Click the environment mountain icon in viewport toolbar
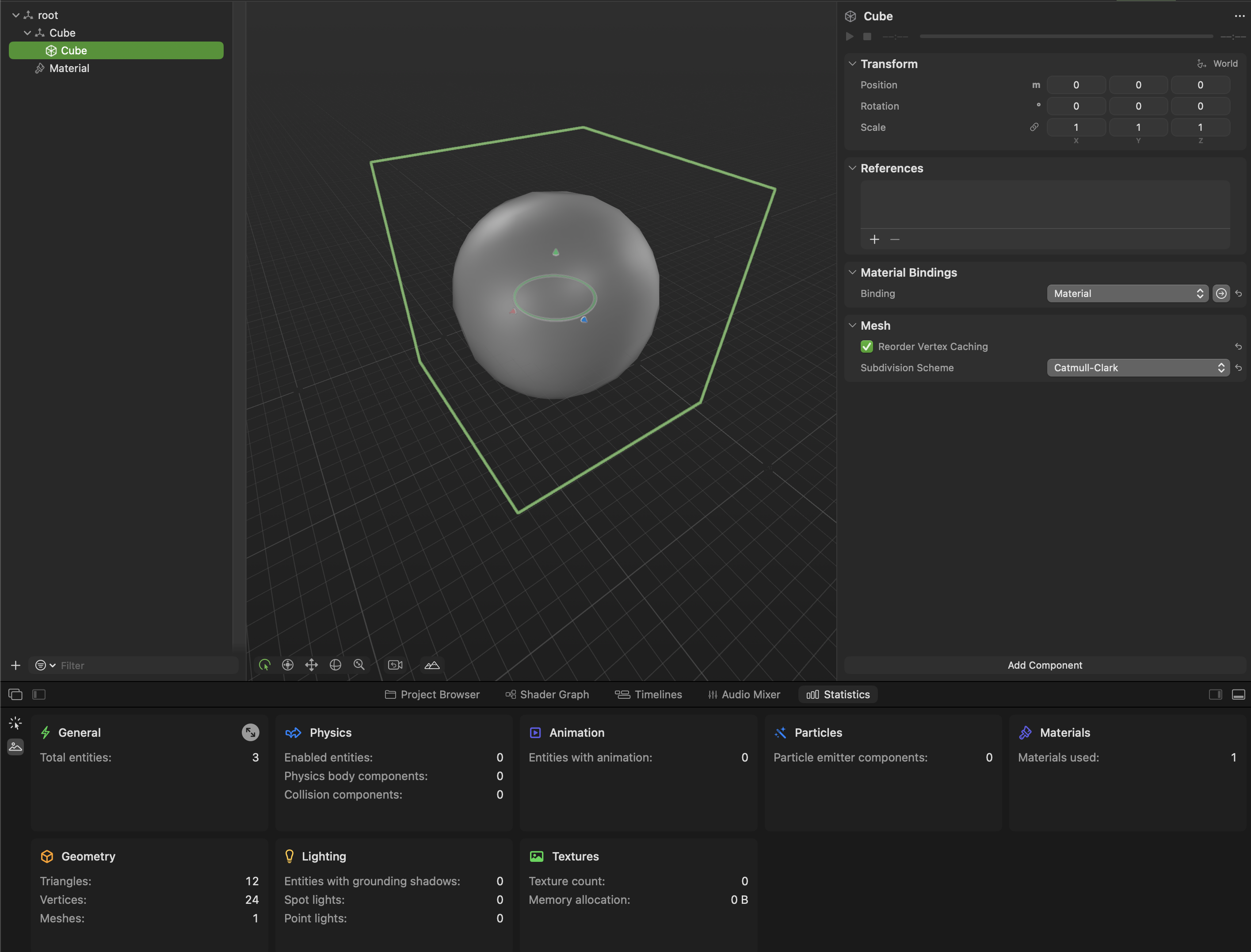The height and width of the screenshot is (952, 1251). point(432,665)
